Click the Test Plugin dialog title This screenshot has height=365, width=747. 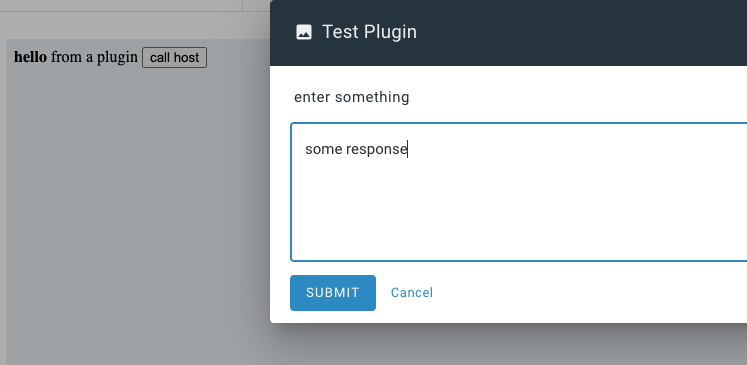point(369,32)
